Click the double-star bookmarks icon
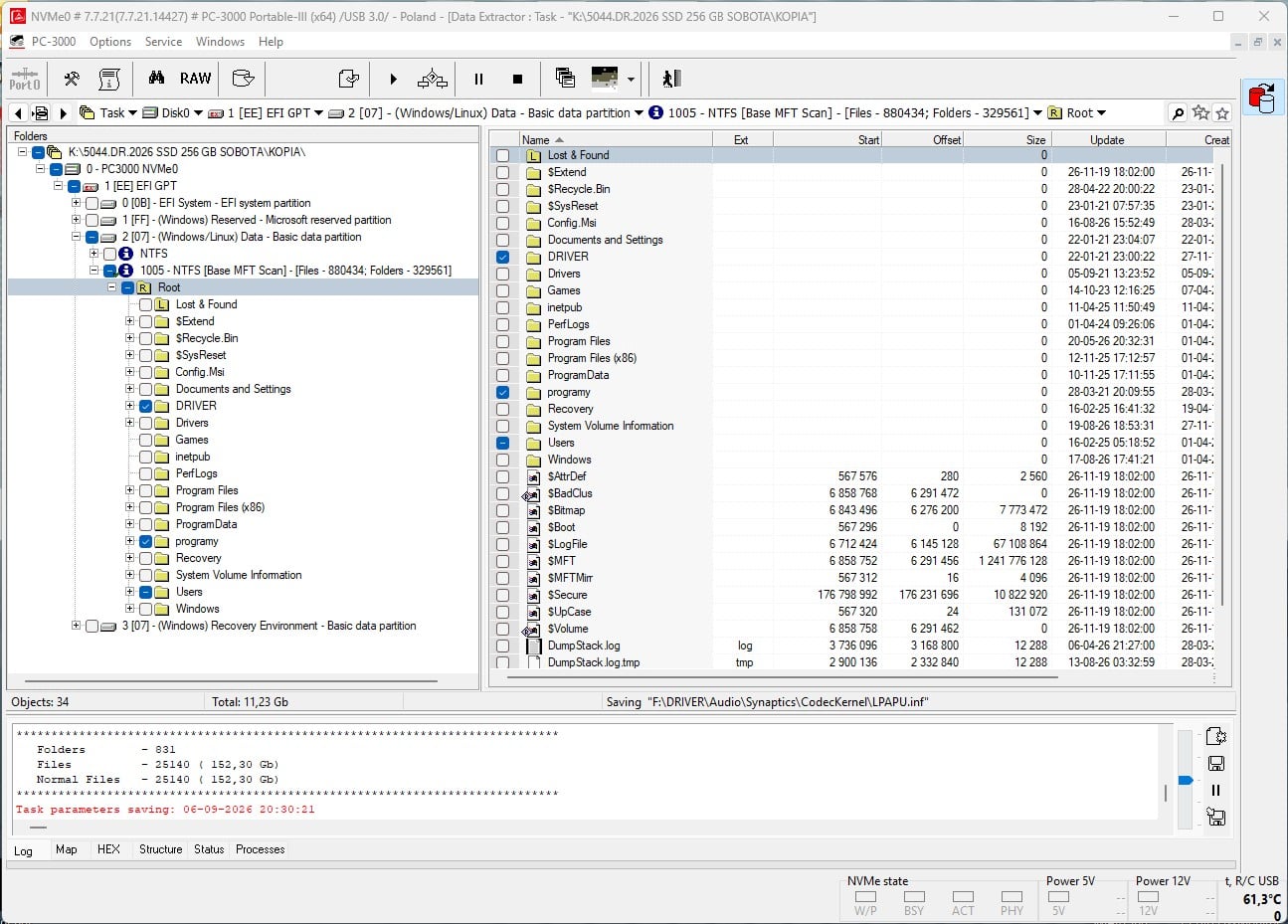Image resolution: width=1288 pixels, height=924 pixels. click(1200, 113)
